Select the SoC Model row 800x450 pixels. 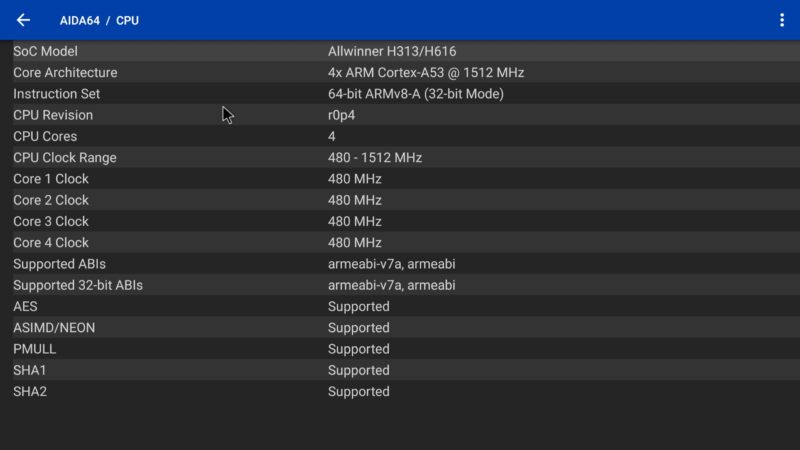(x=400, y=51)
